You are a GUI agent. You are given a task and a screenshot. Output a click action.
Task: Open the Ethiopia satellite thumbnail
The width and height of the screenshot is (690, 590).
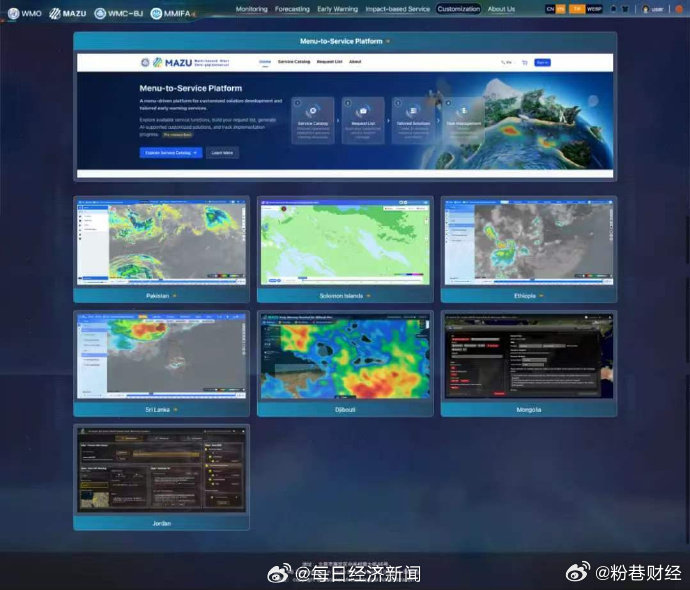coord(529,242)
